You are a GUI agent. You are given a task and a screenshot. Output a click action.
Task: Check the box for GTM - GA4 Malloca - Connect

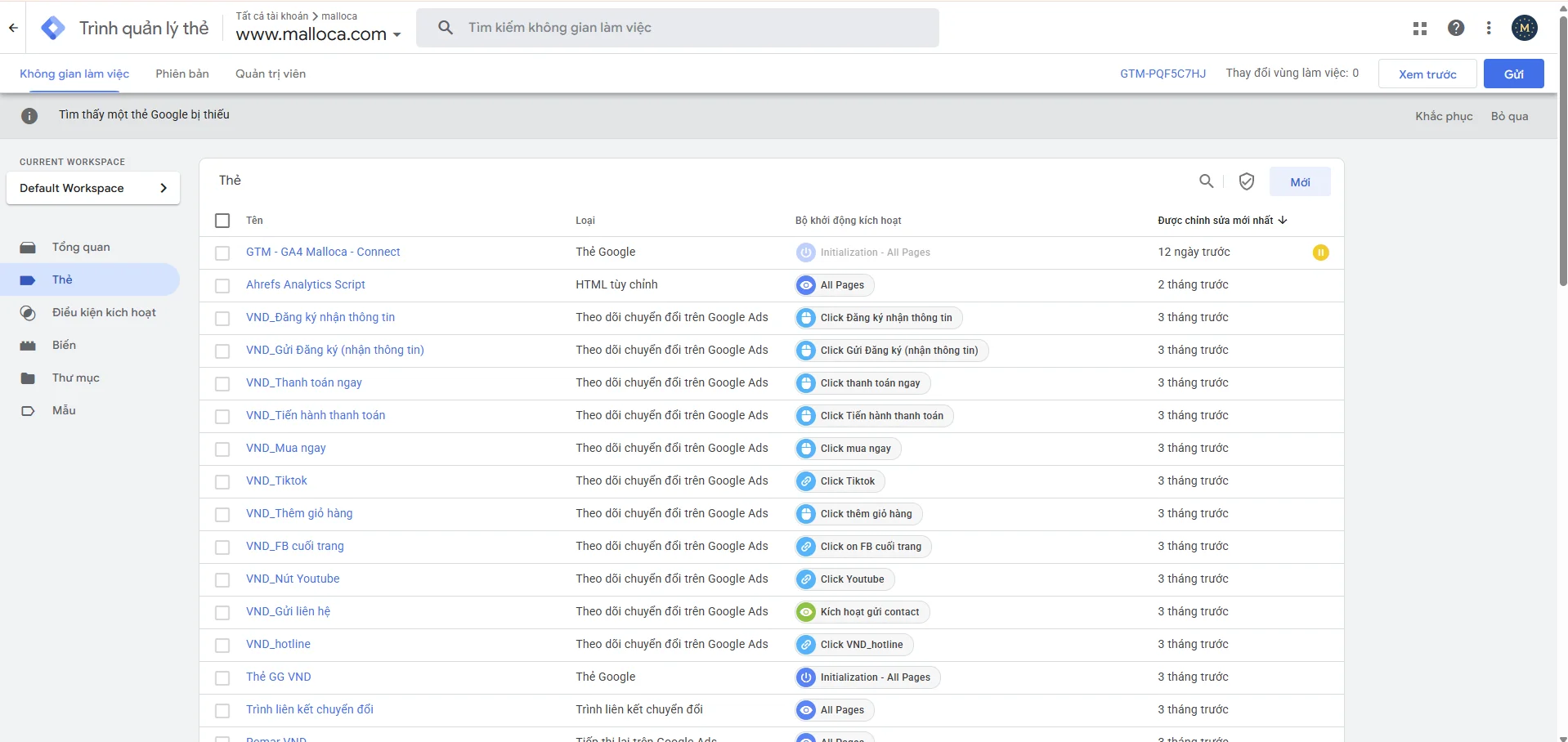(x=222, y=253)
